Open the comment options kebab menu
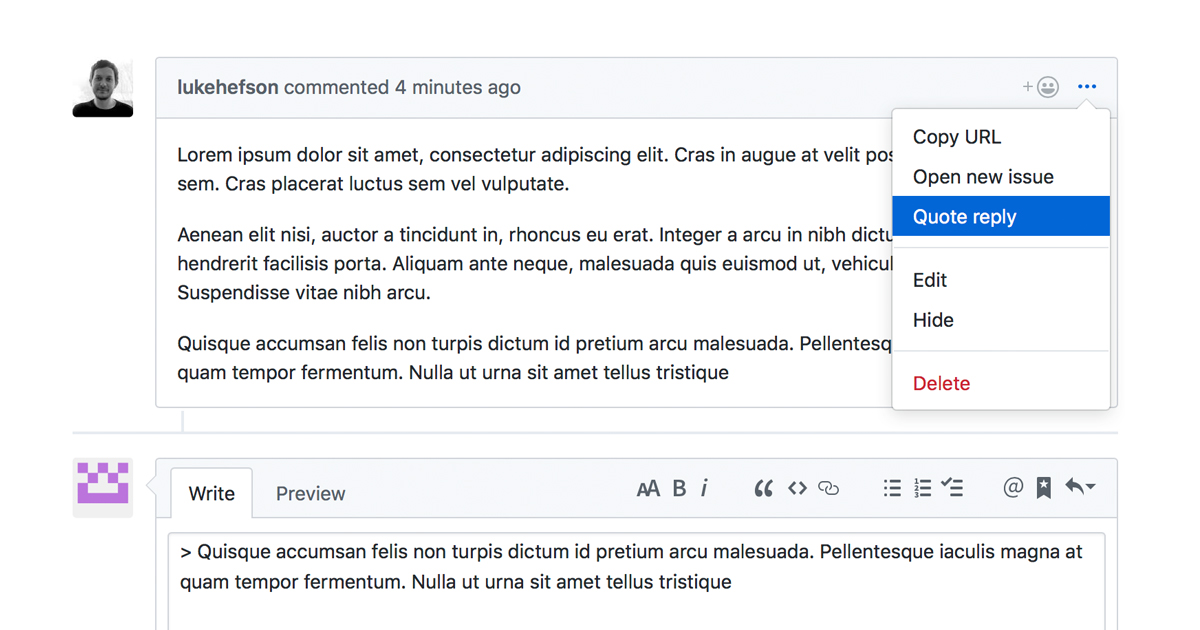The width and height of the screenshot is (1200, 630). tap(1087, 87)
